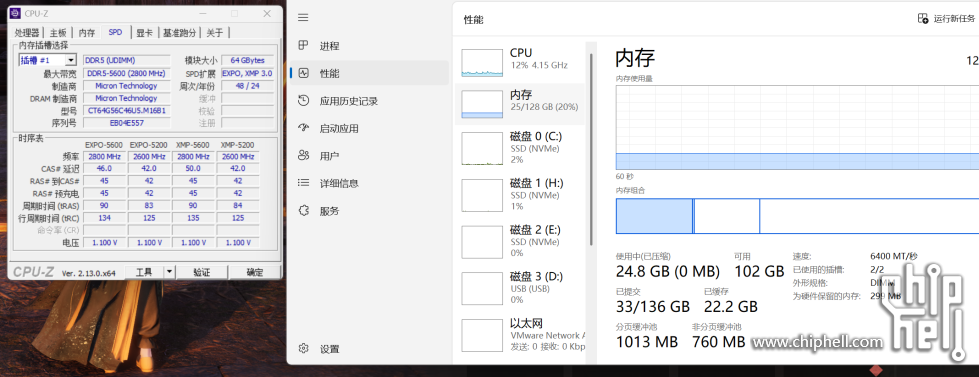Click the 134 tRC value under EXPO-5600

pyautogui.click(x=105, y=218)
